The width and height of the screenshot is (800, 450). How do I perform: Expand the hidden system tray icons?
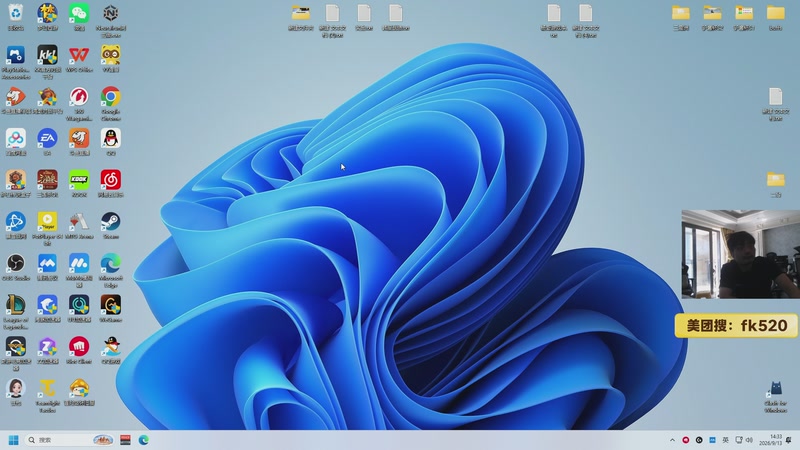[672, 440]
